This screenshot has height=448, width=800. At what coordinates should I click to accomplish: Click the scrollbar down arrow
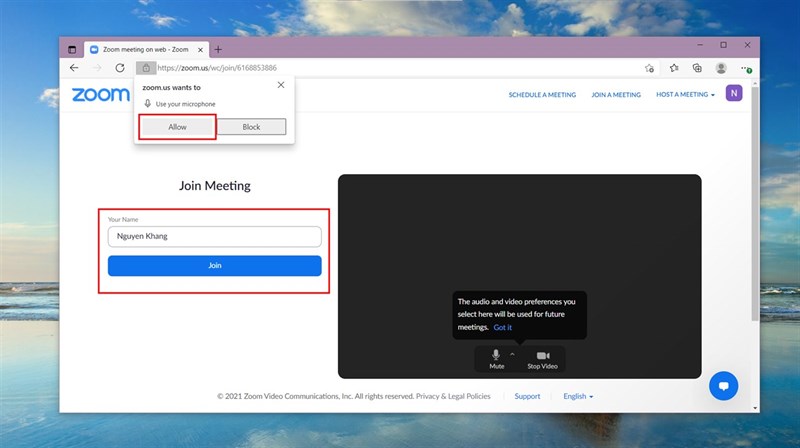[755, 408]
